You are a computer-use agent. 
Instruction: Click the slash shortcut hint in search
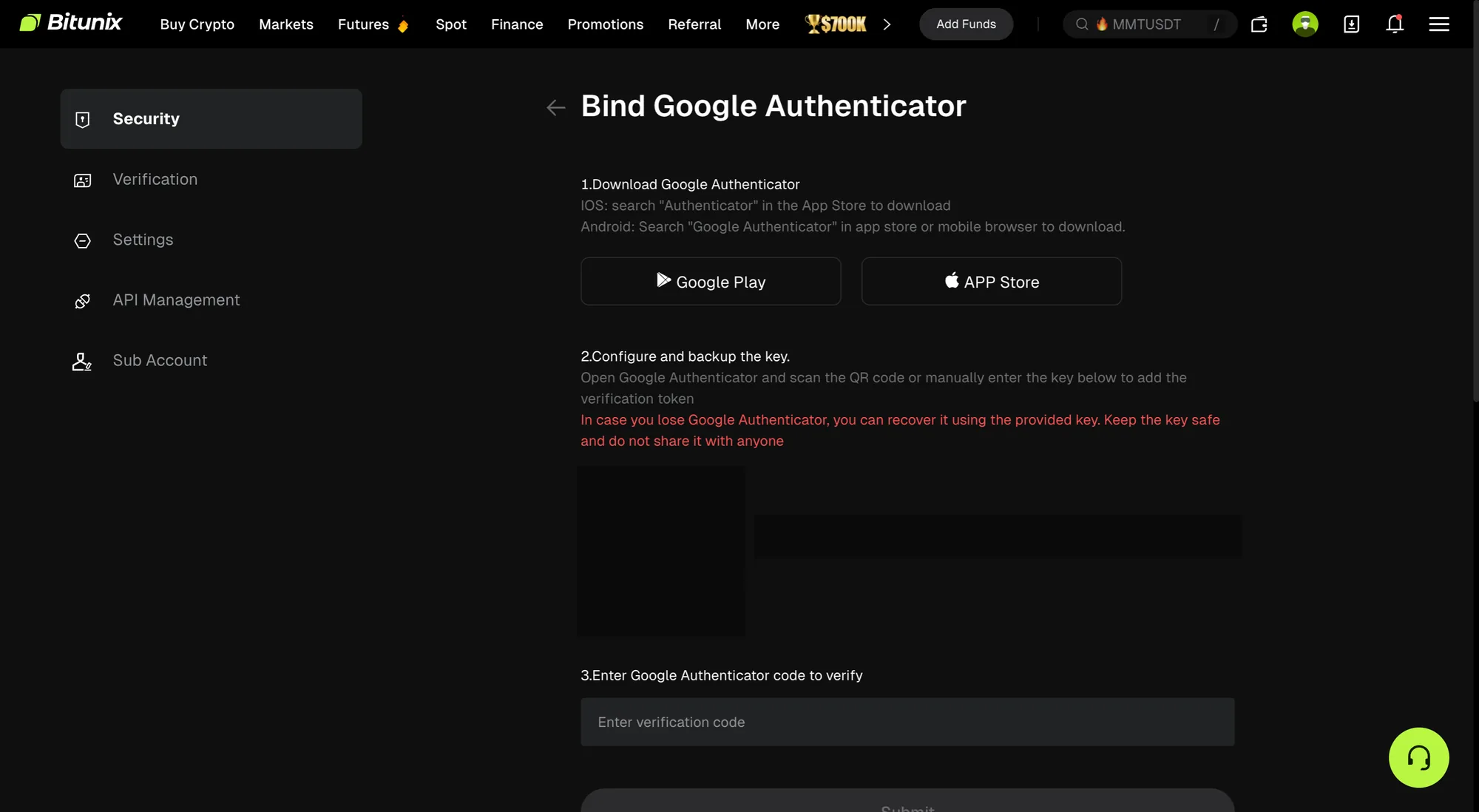click(x=1216, y=24)
